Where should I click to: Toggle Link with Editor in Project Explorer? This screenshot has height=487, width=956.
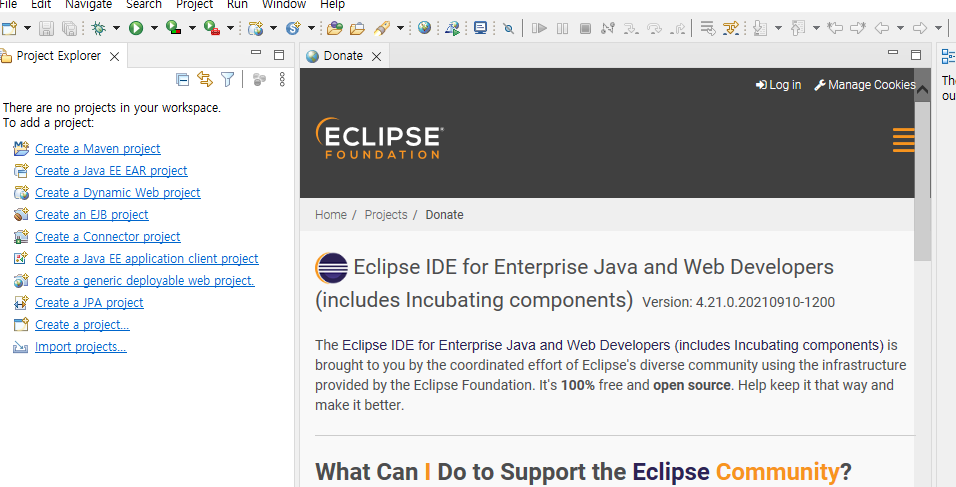click(x=205, y=79)
